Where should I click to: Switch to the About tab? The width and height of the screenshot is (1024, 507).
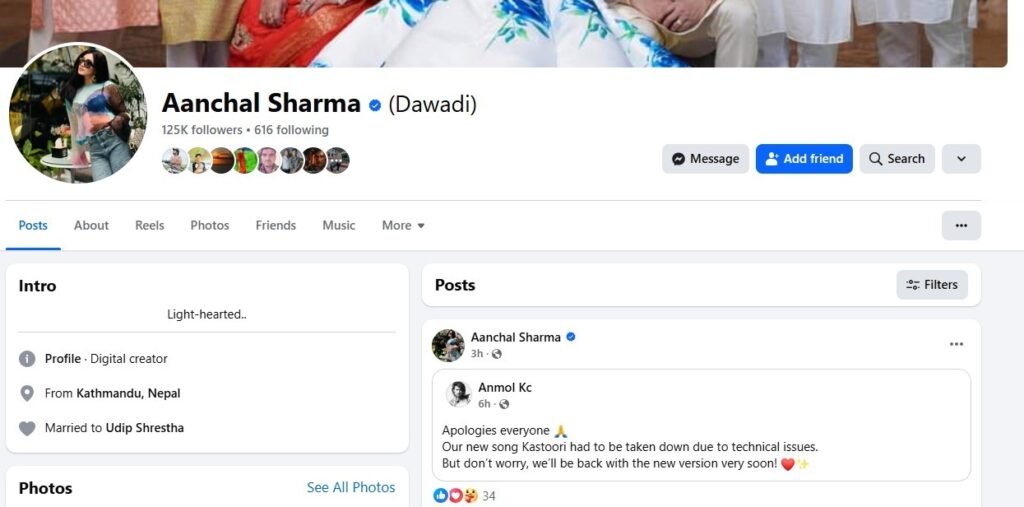pyautogui.click(x=91, y=225)
